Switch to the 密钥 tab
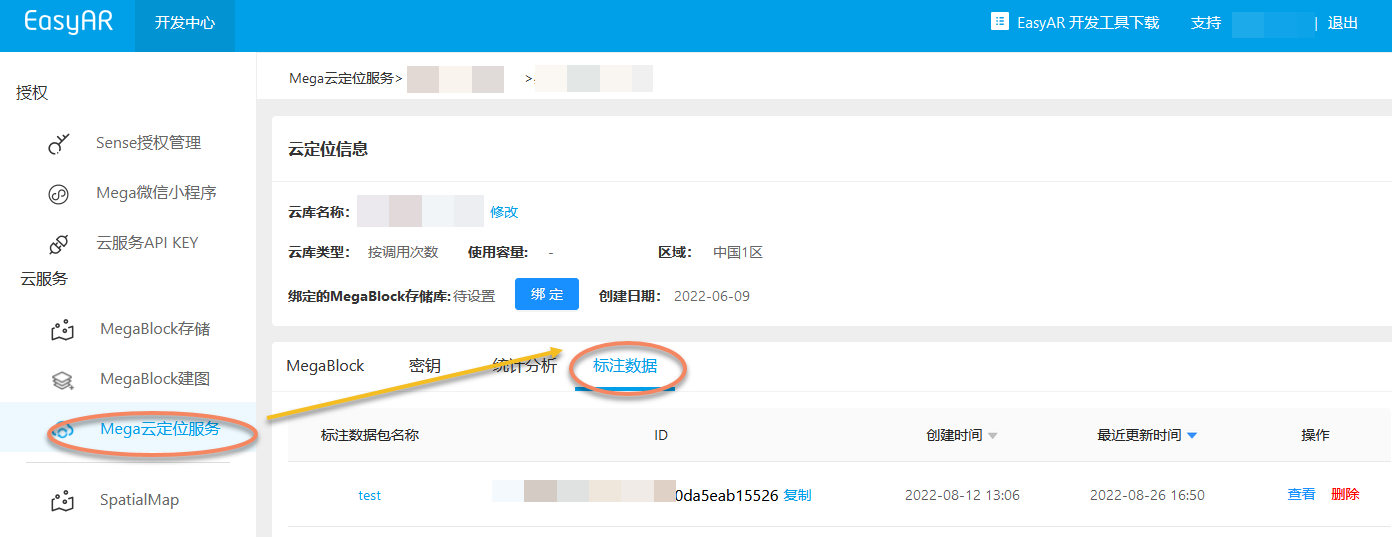 (x=425, y=366)
